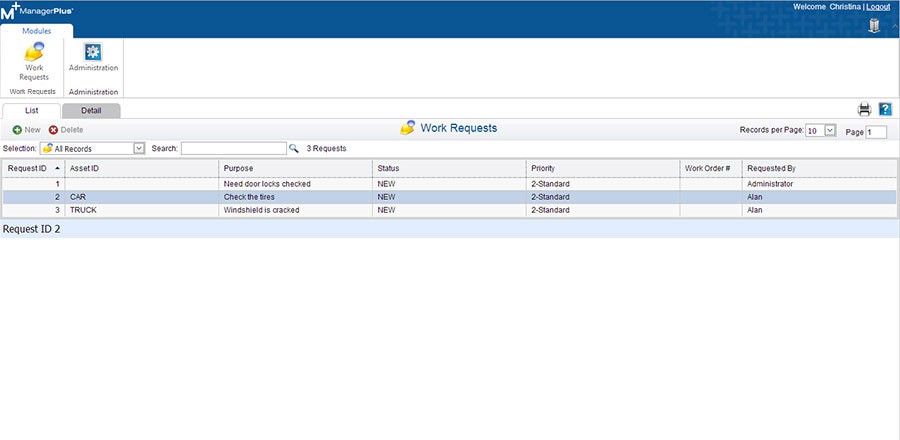Sort by Status column header
The width and height of the screenshot is (900, 440).
coord(449,169)
